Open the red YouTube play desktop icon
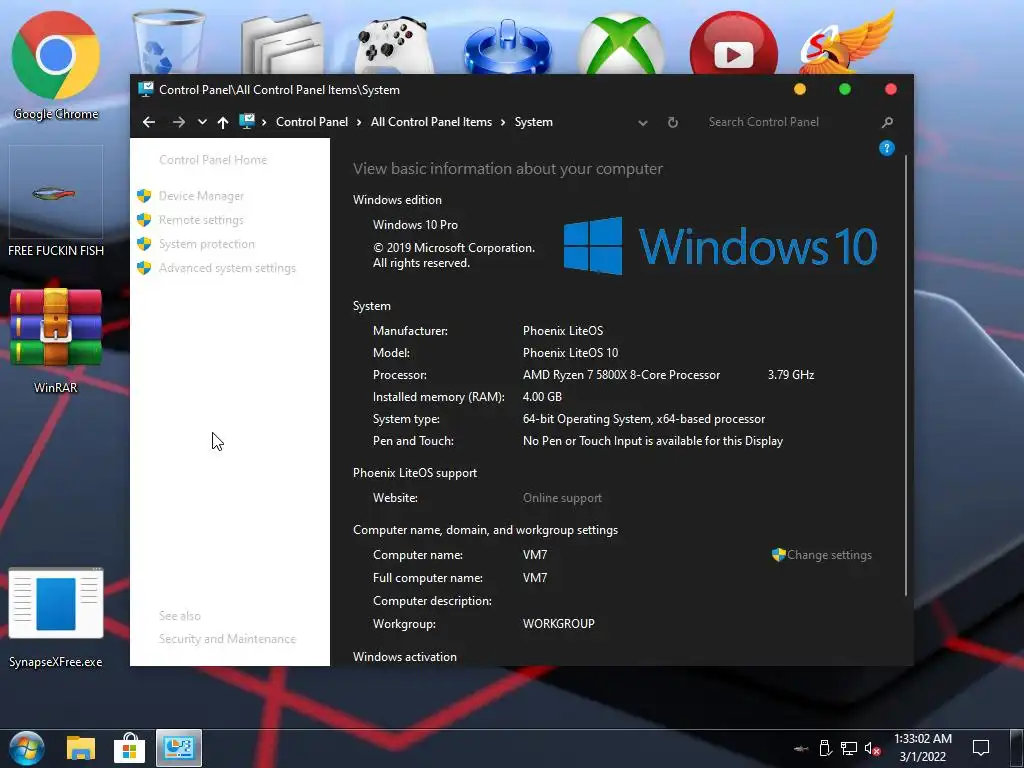1024x768 pixels. coord(733,43)
